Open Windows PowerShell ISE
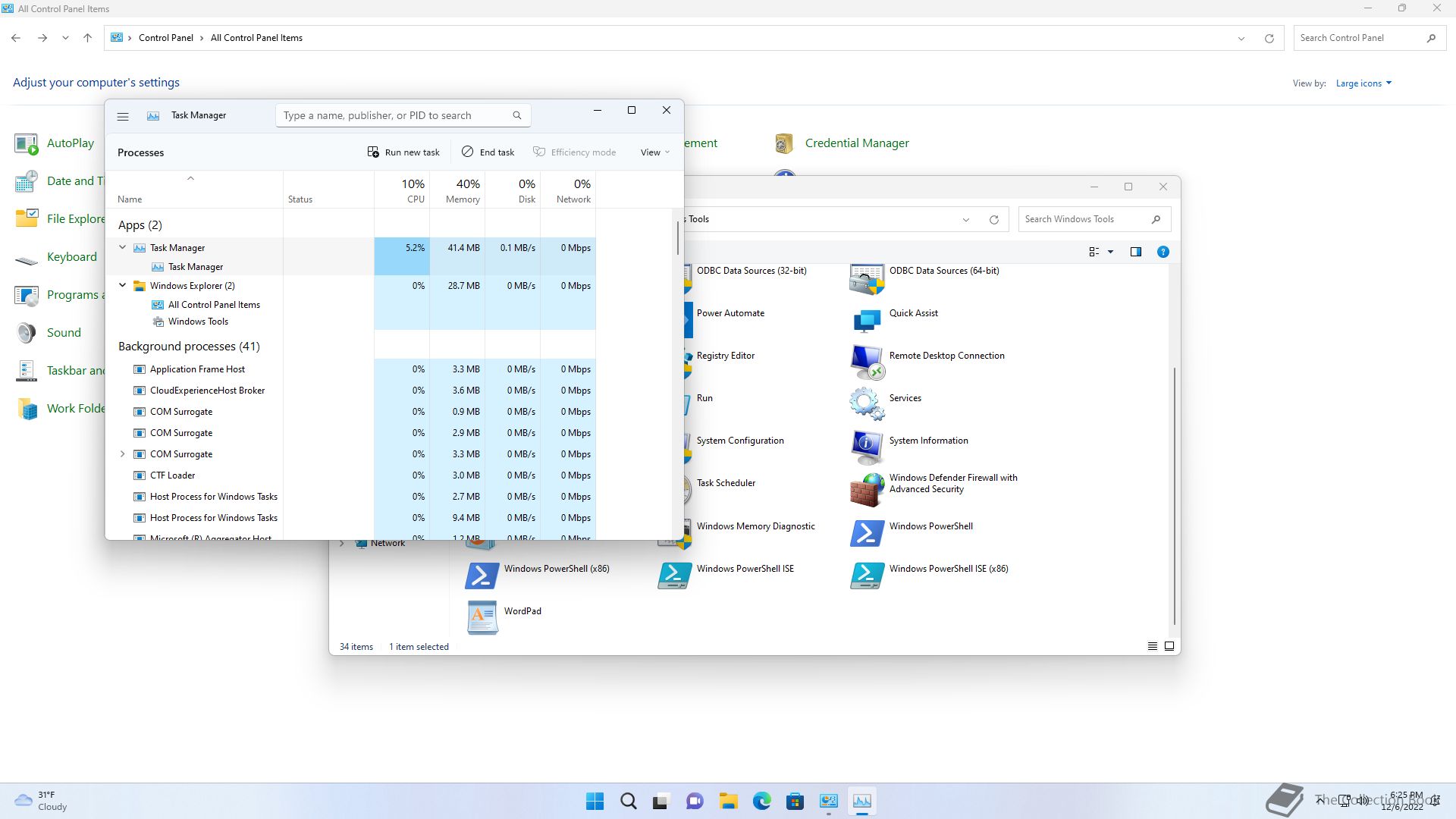The width and height of the screenshot is (1456, 819). tap(726, 576)
